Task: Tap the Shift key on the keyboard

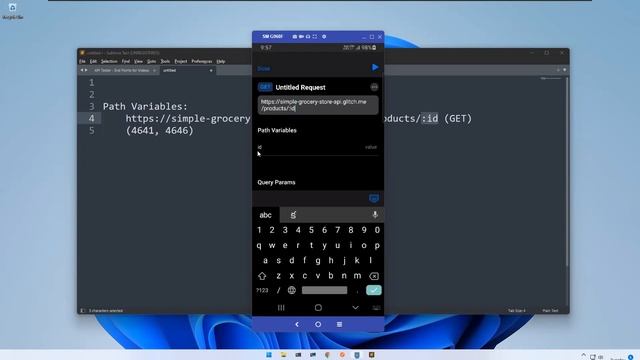Action: point(262,276)
